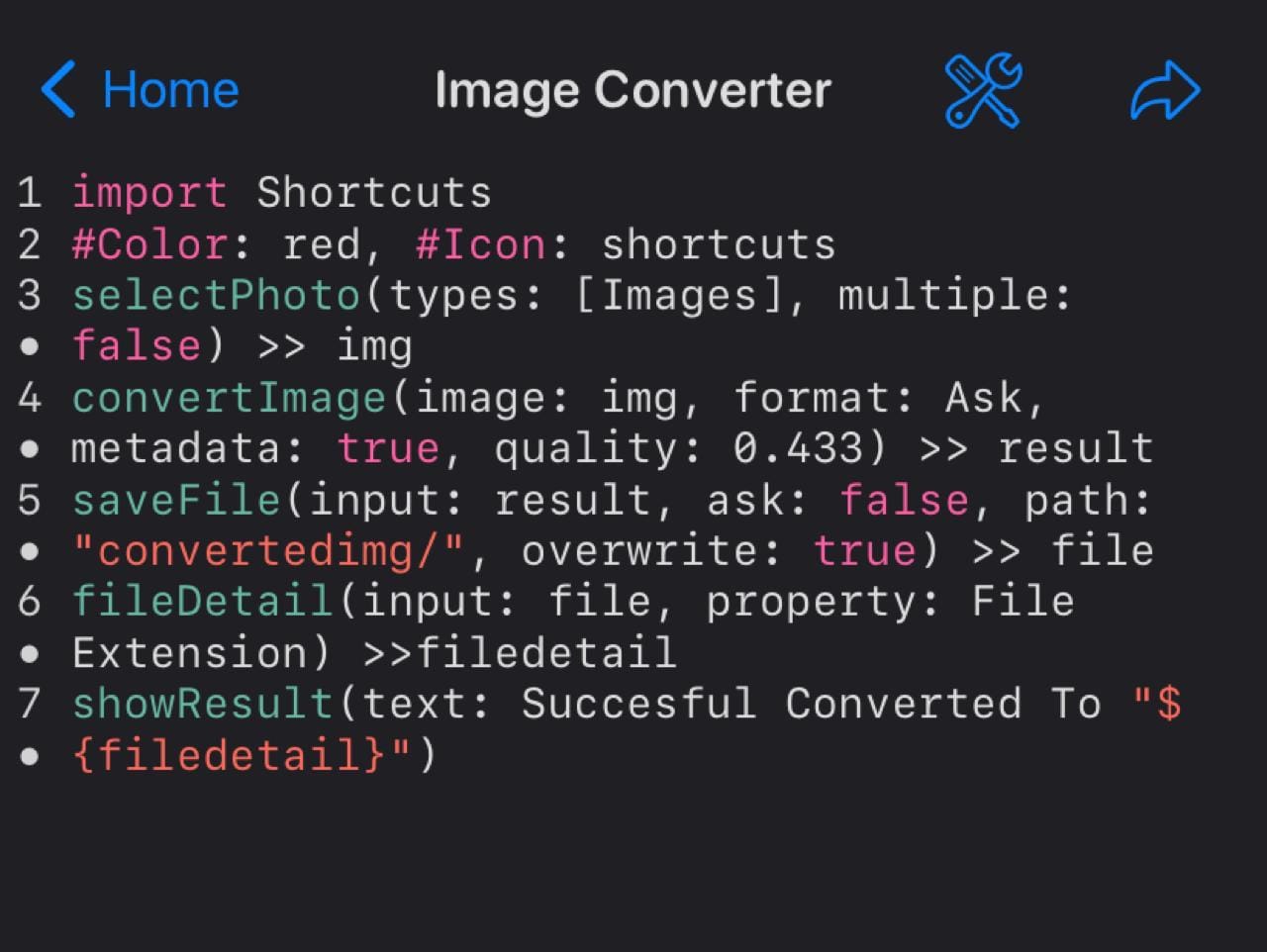
Task: Tap '>> result' output variable
Action: pos(1036,448)
